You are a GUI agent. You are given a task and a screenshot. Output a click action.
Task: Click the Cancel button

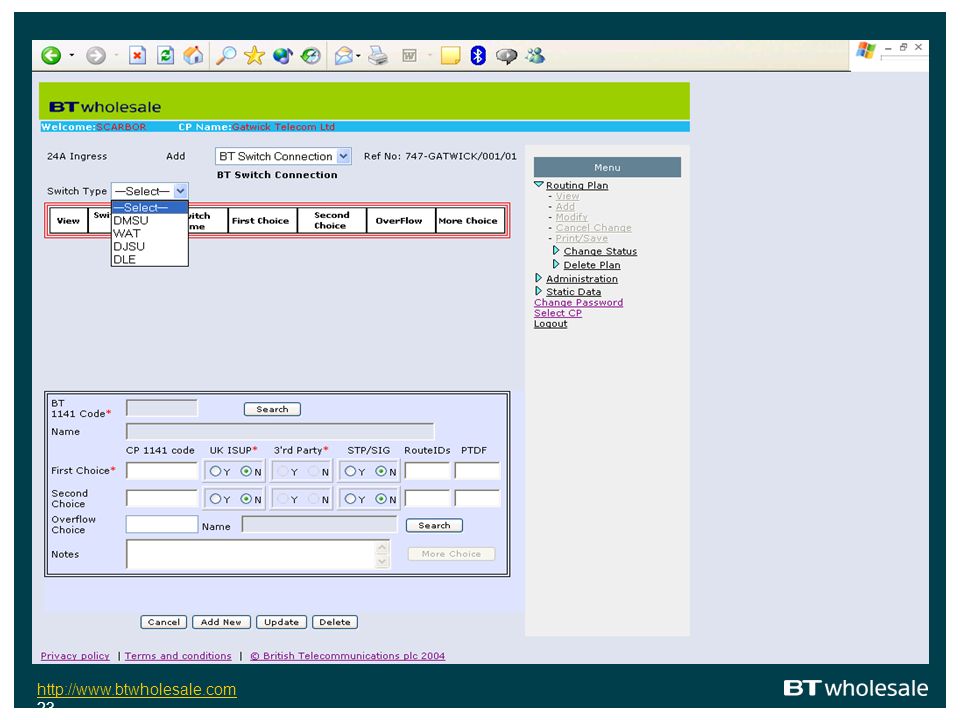click(163, 622)
